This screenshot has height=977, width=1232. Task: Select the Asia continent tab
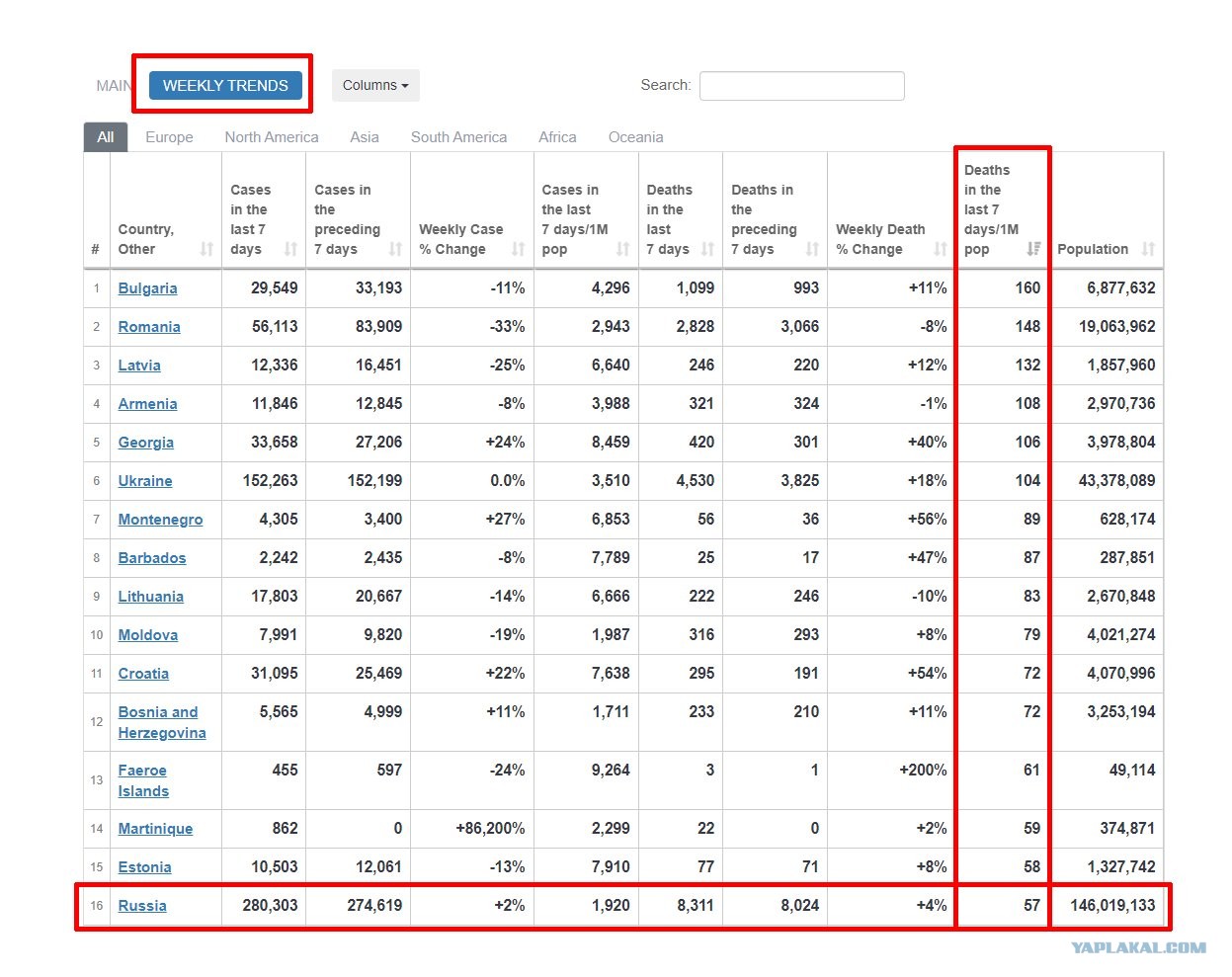pyautogui.click(x=365, y=137)
